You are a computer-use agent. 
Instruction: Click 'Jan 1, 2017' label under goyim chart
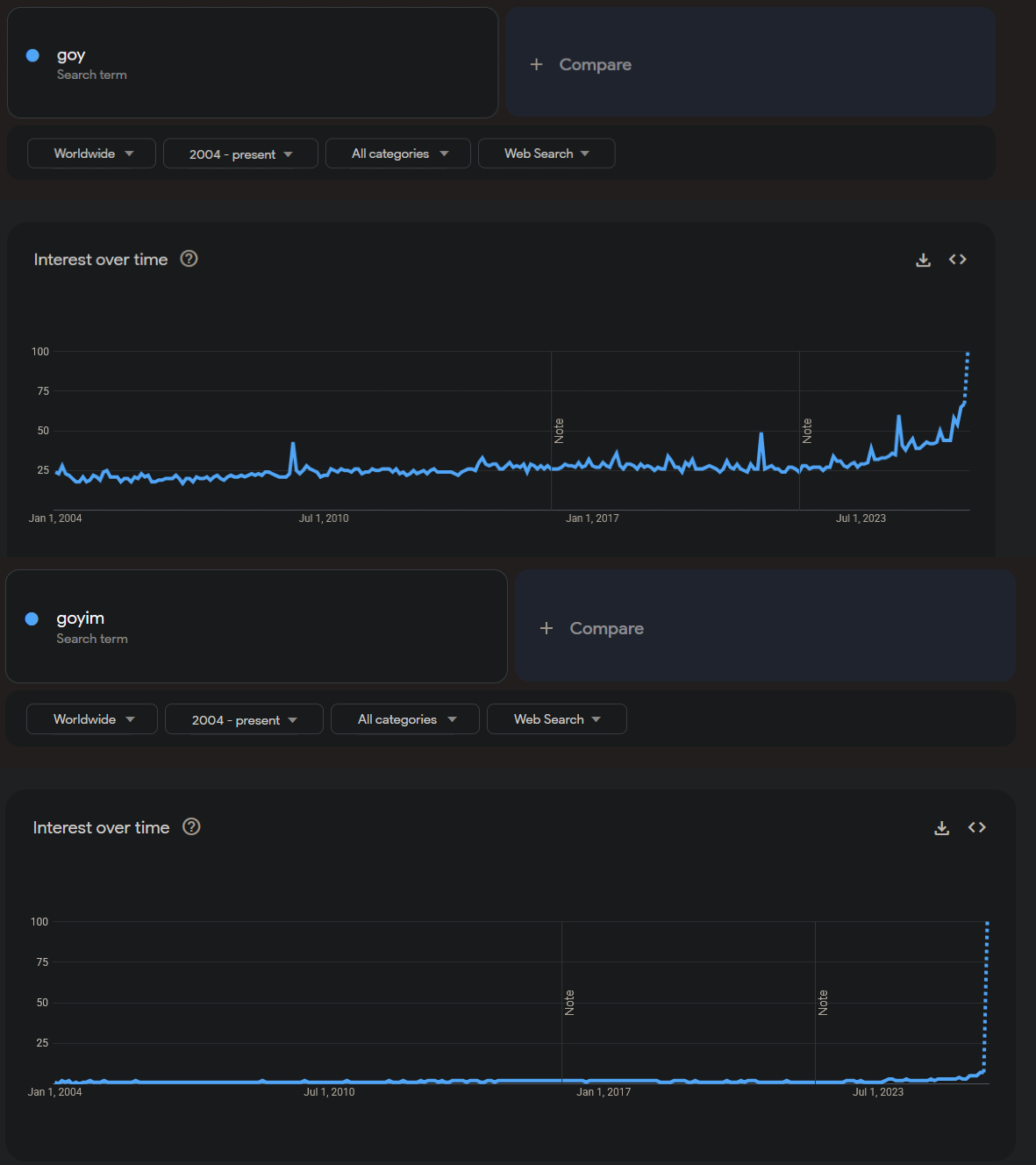point(604,1092)
